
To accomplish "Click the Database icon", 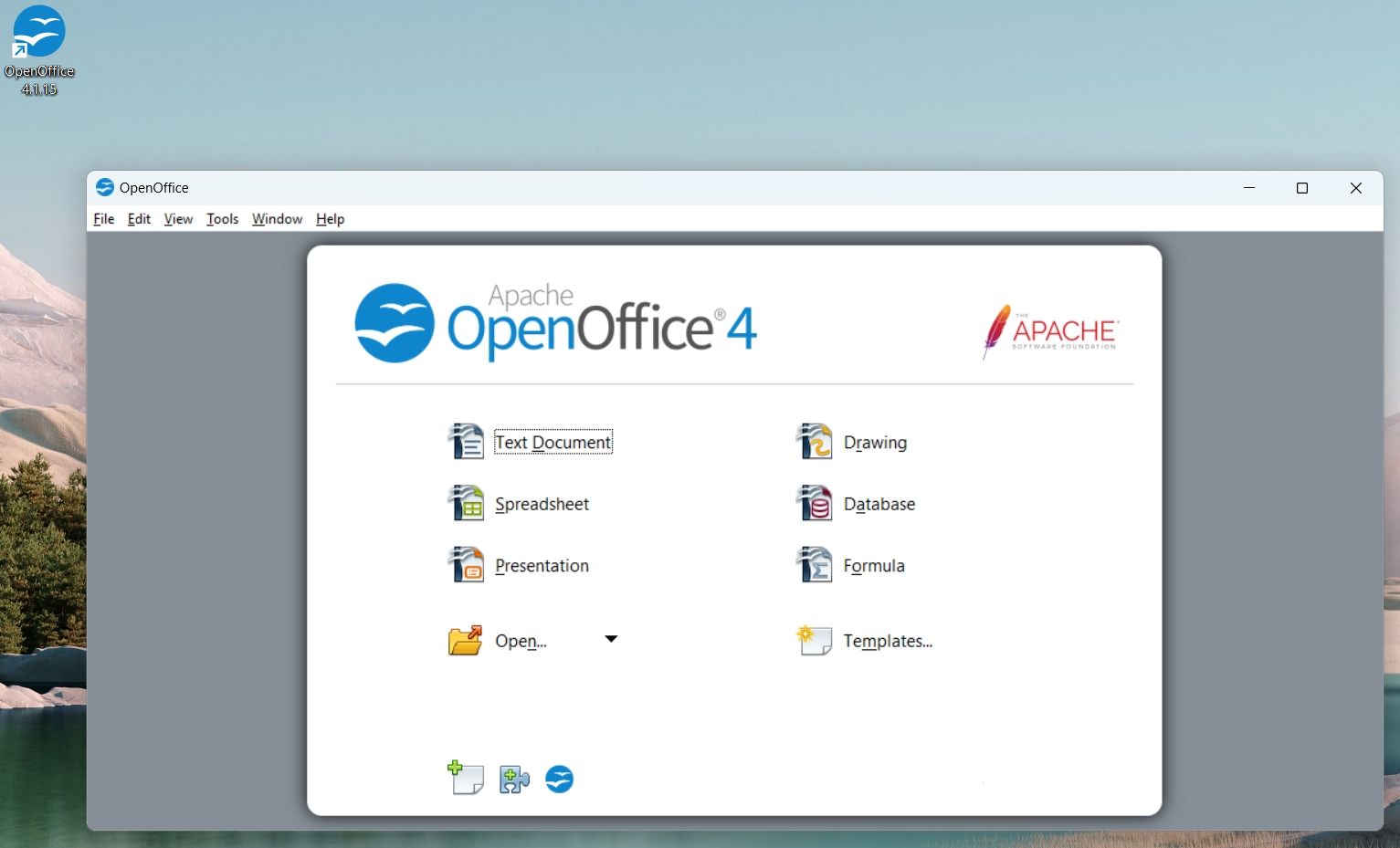I will click(814, 503).
